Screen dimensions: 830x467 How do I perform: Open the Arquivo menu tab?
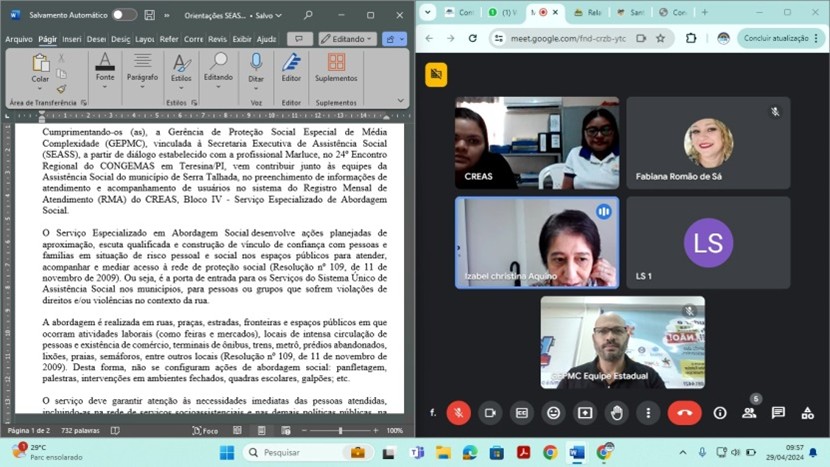tap(19, 39)
